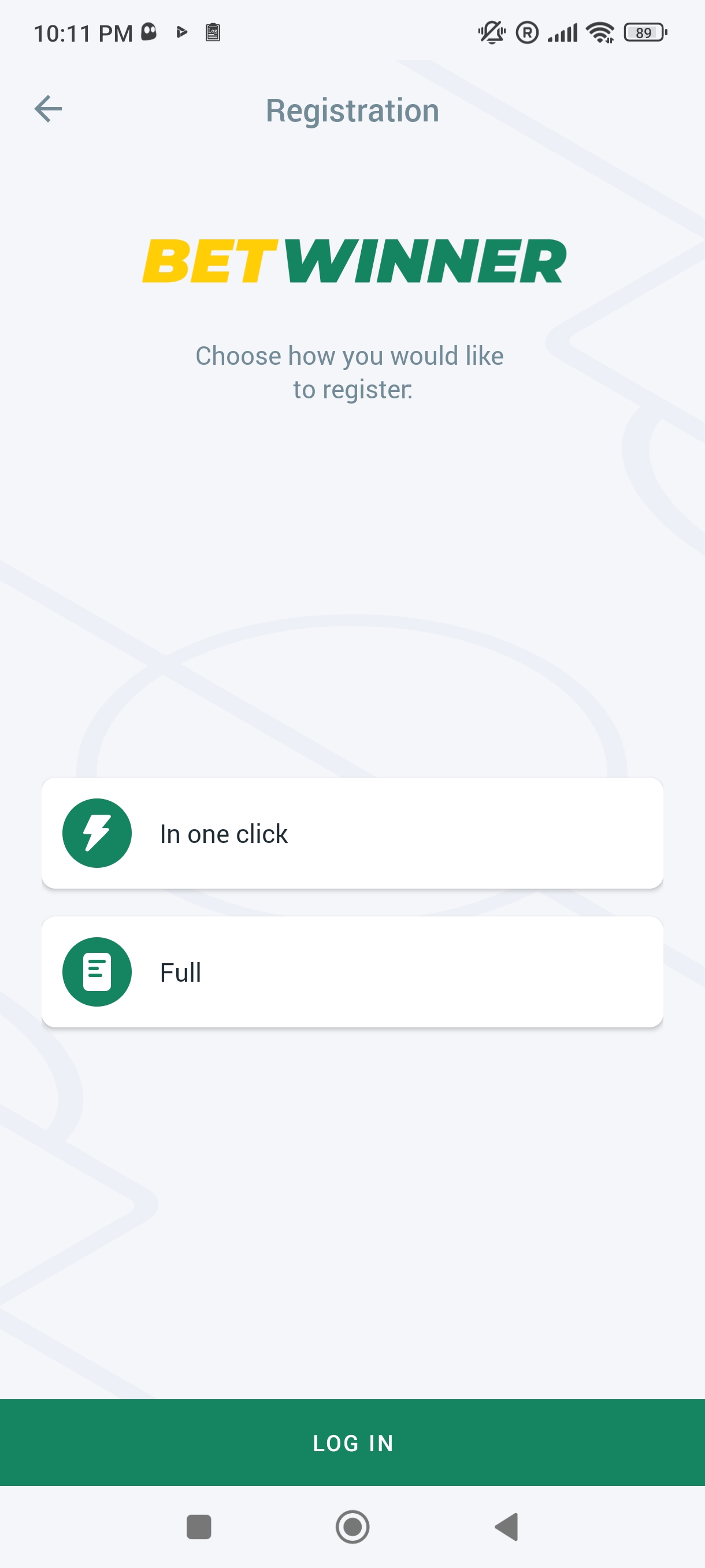Screen dimensions: 705x1568
Task: Tap the battery level indicator
Action: point(645,32)
